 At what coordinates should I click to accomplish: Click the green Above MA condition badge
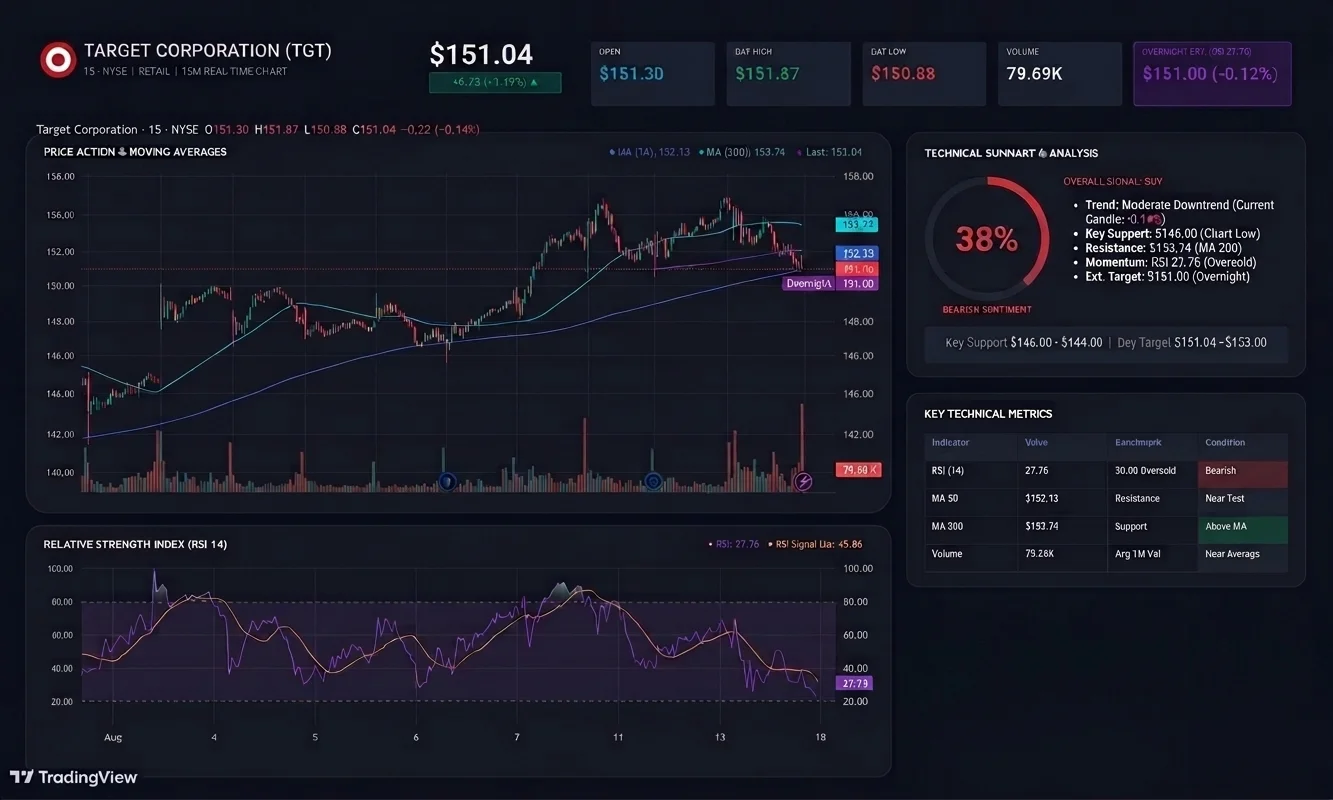1242,528
